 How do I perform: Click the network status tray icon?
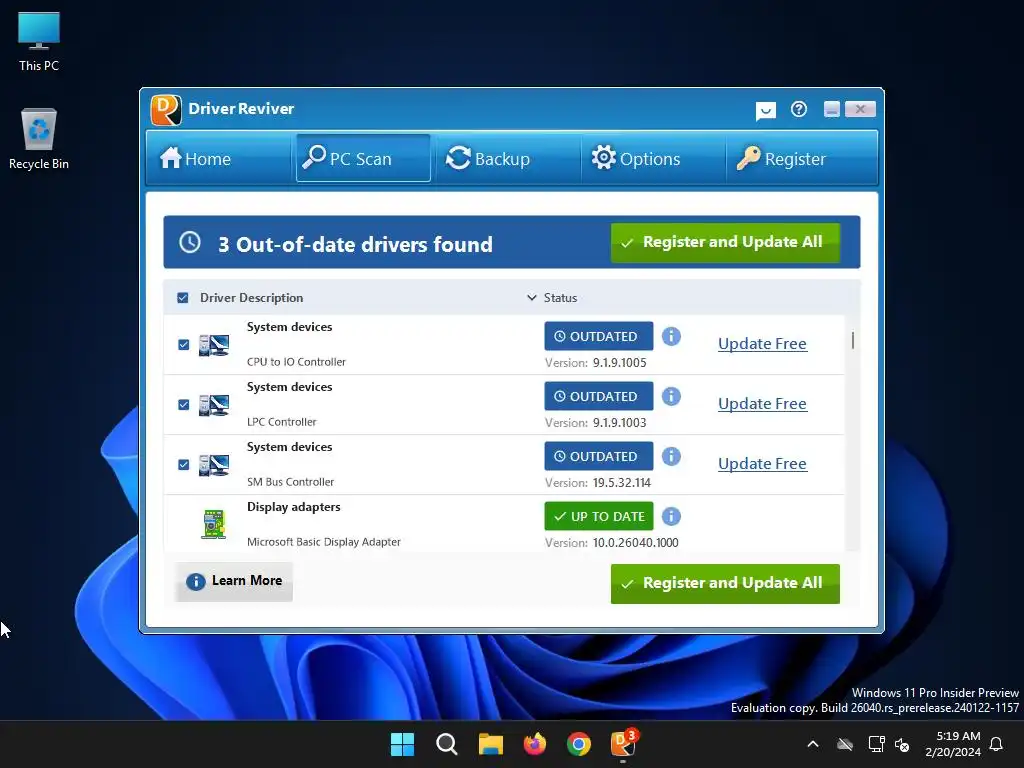[x=876, y=744]
